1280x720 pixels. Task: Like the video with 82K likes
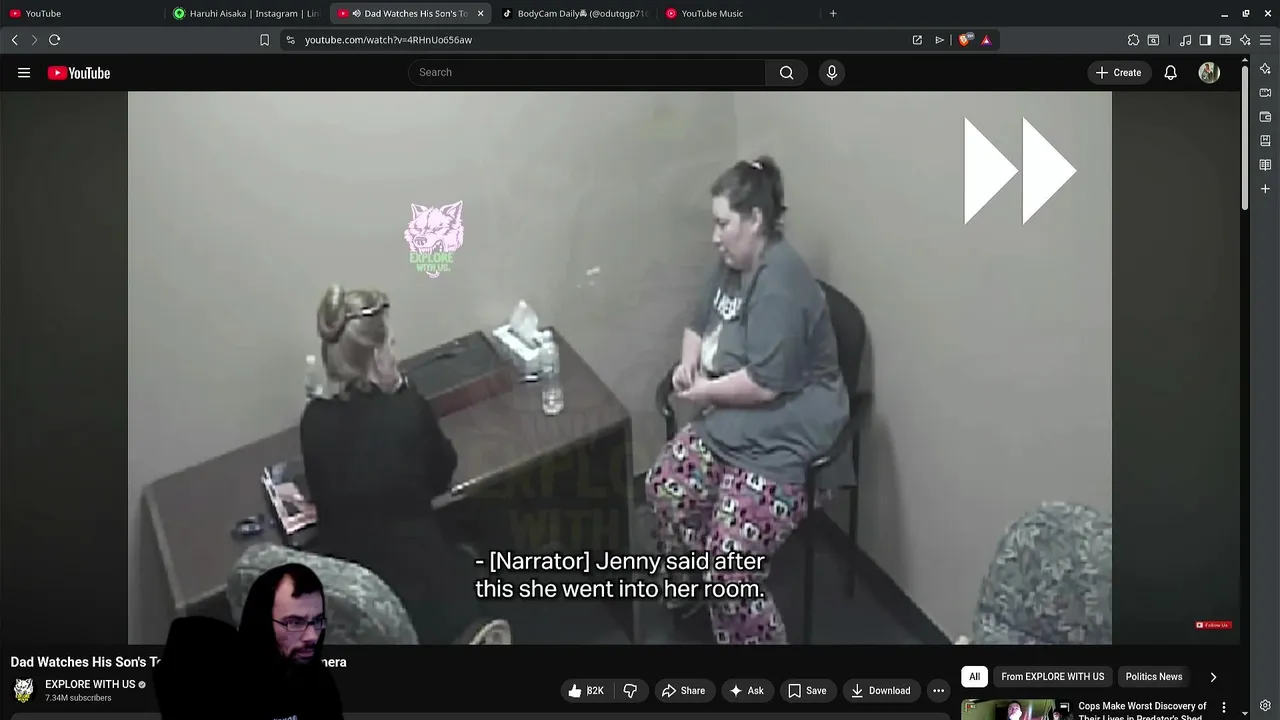[586, 691]
